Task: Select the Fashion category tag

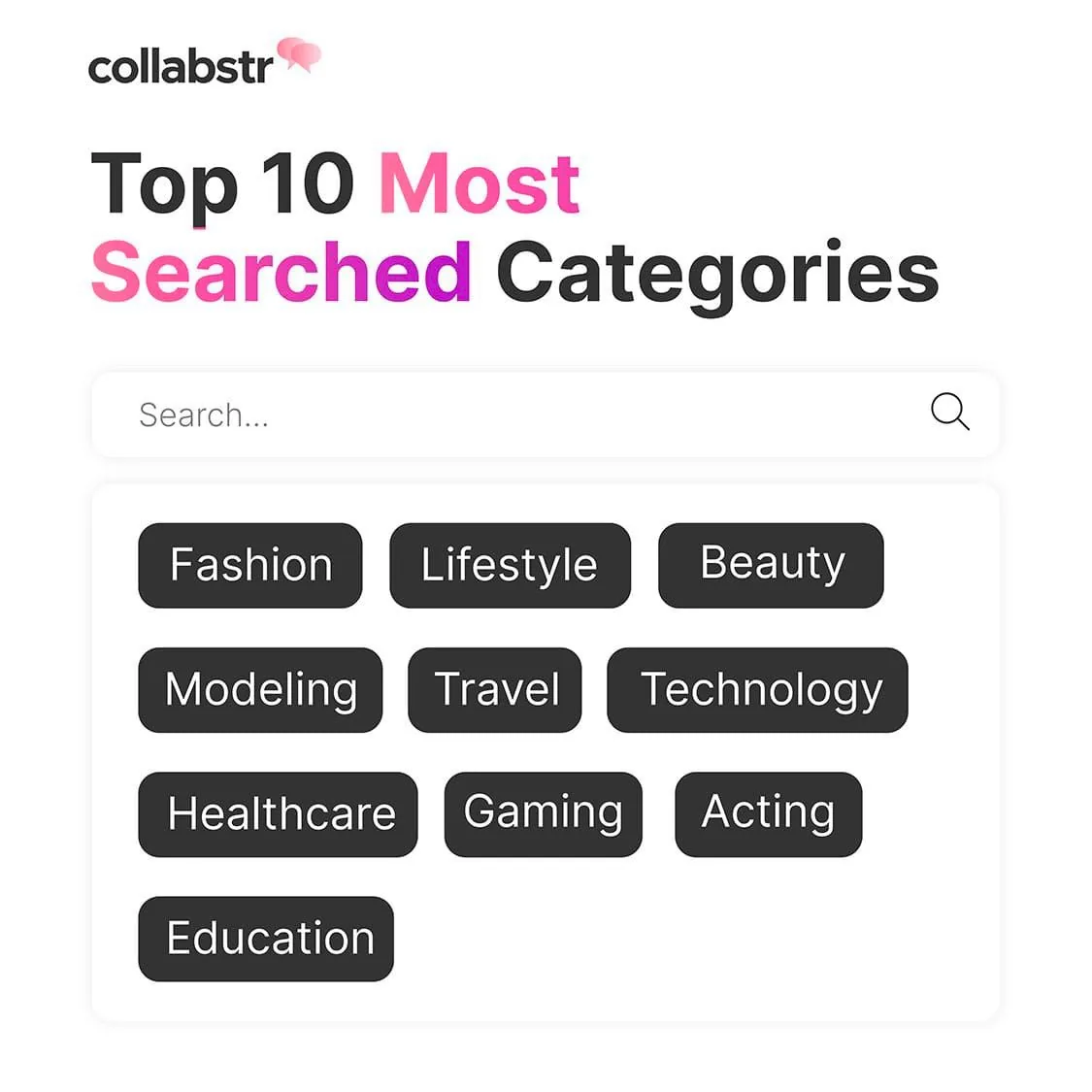Action: [250, 565]
